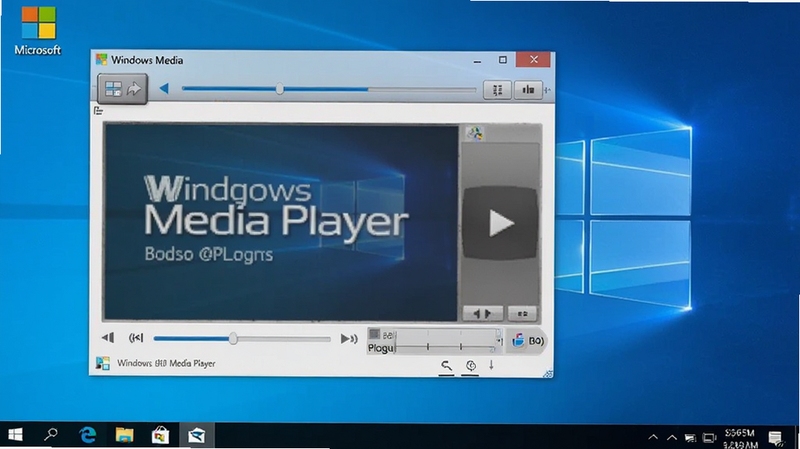Click the library grid view icon in toolbar

coord(113,89)
